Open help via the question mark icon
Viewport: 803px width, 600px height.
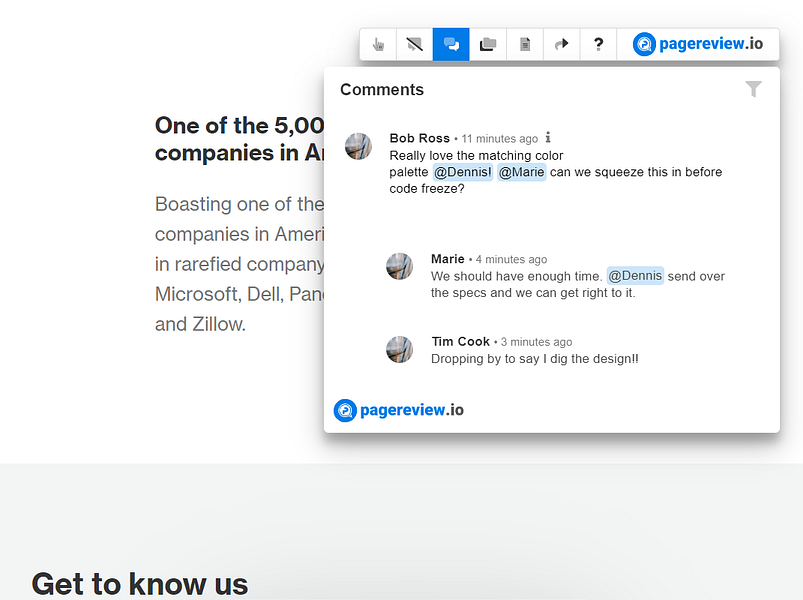tap(598, 44)
